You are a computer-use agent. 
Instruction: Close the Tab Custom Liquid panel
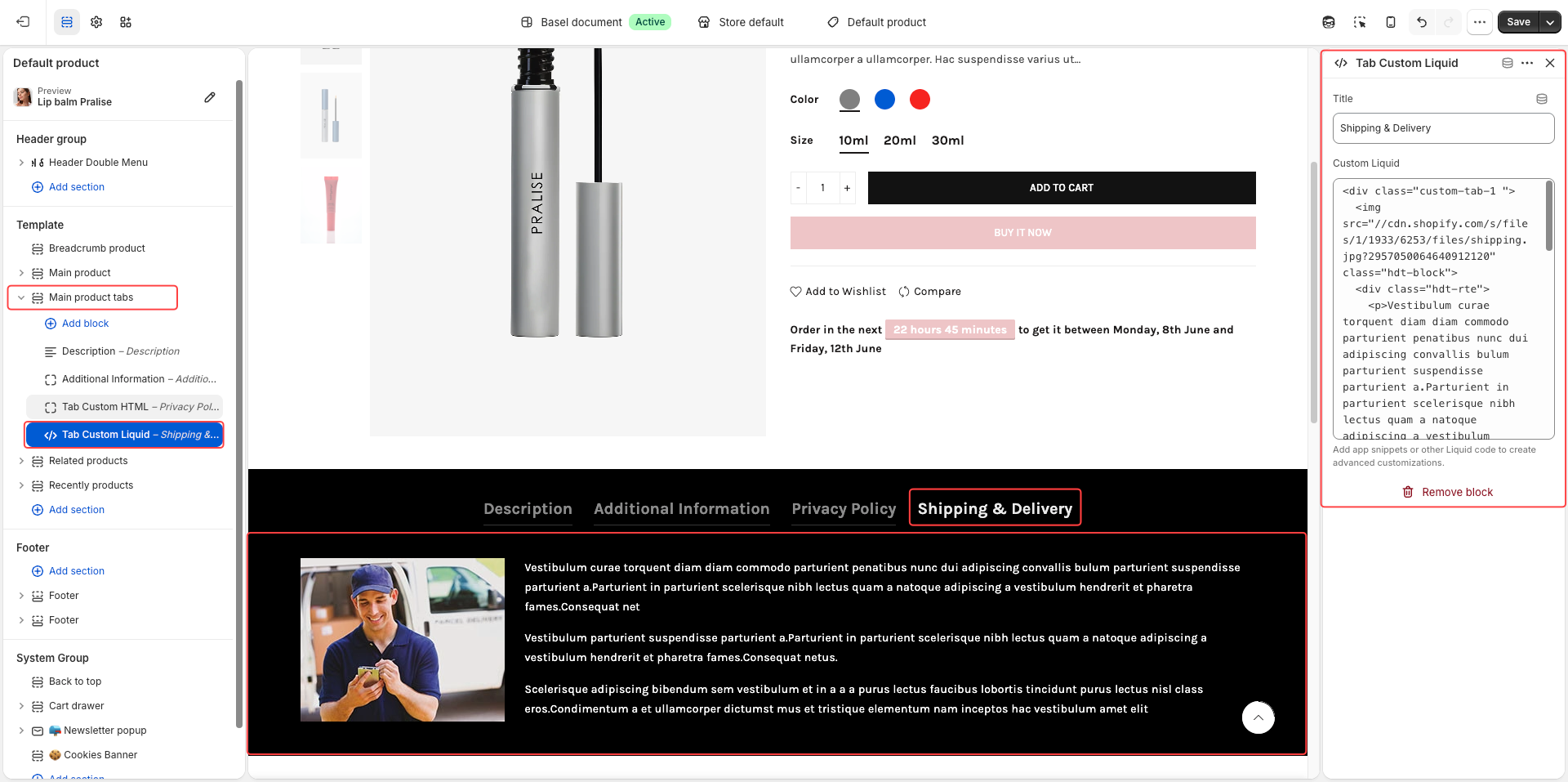pyautogui.click(x=1550, y=63)
